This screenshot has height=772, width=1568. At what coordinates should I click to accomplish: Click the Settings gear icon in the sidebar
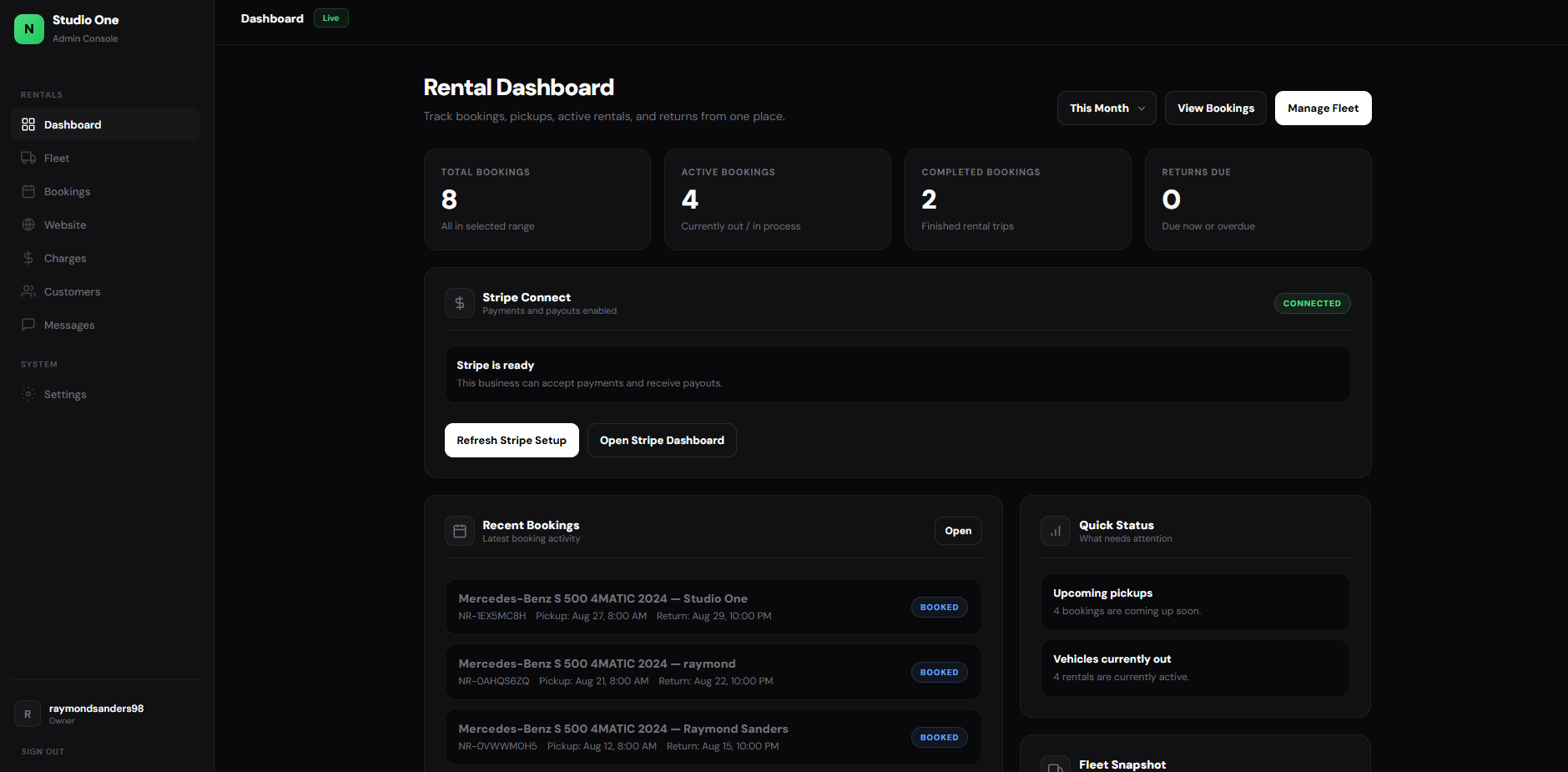click(28, 394)
